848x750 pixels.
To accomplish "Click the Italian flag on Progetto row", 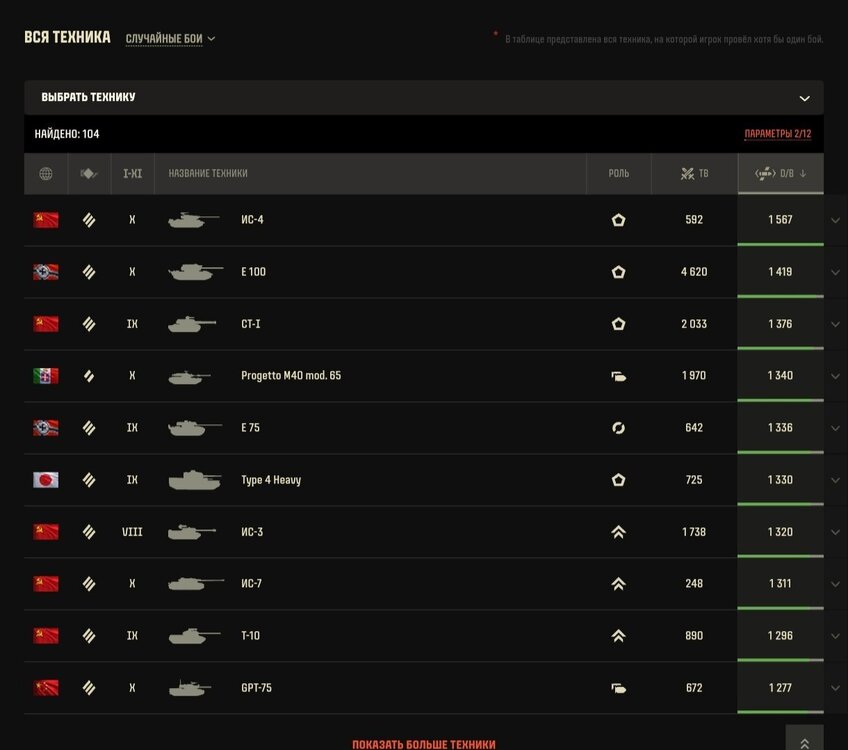I will 46,376.
